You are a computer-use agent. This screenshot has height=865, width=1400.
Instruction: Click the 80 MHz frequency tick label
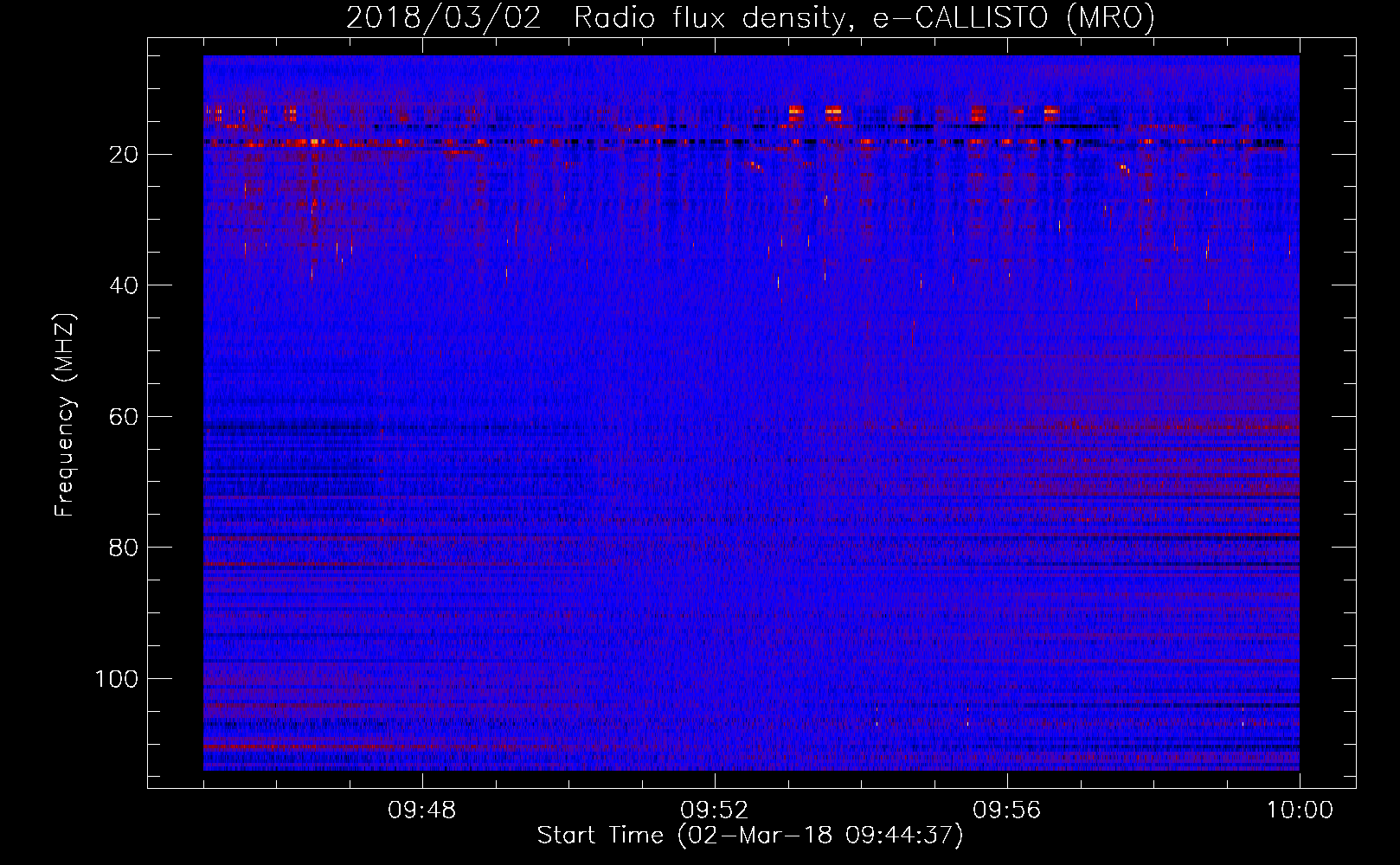125,548
